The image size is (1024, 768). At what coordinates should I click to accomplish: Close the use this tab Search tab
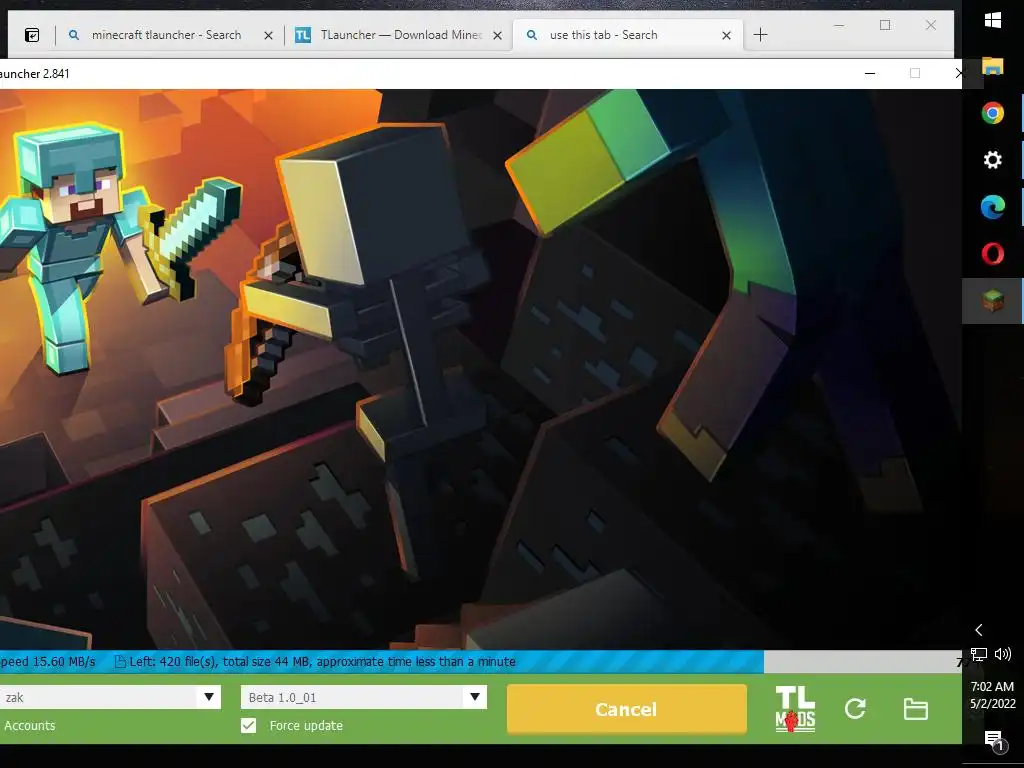pyautogui.click(x=726, y=35)
